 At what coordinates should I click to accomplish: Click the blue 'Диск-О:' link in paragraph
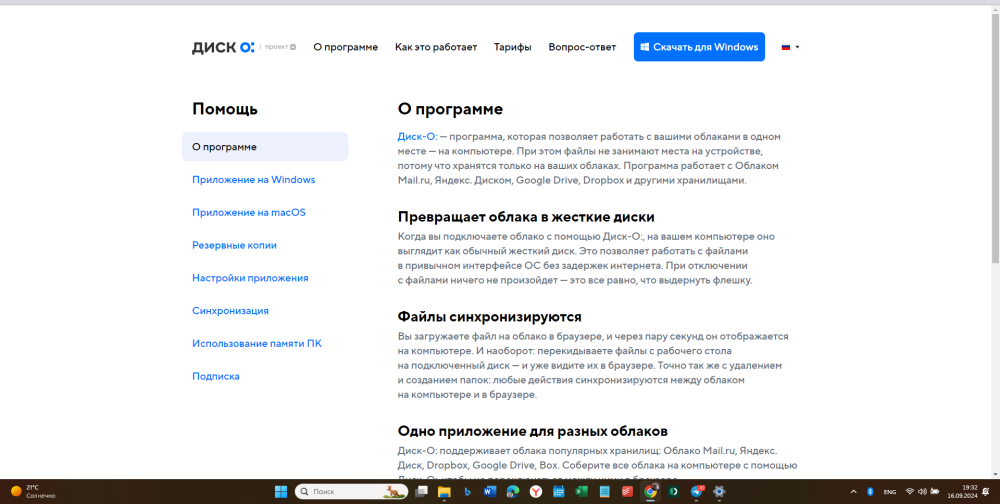tap(417, 137)
